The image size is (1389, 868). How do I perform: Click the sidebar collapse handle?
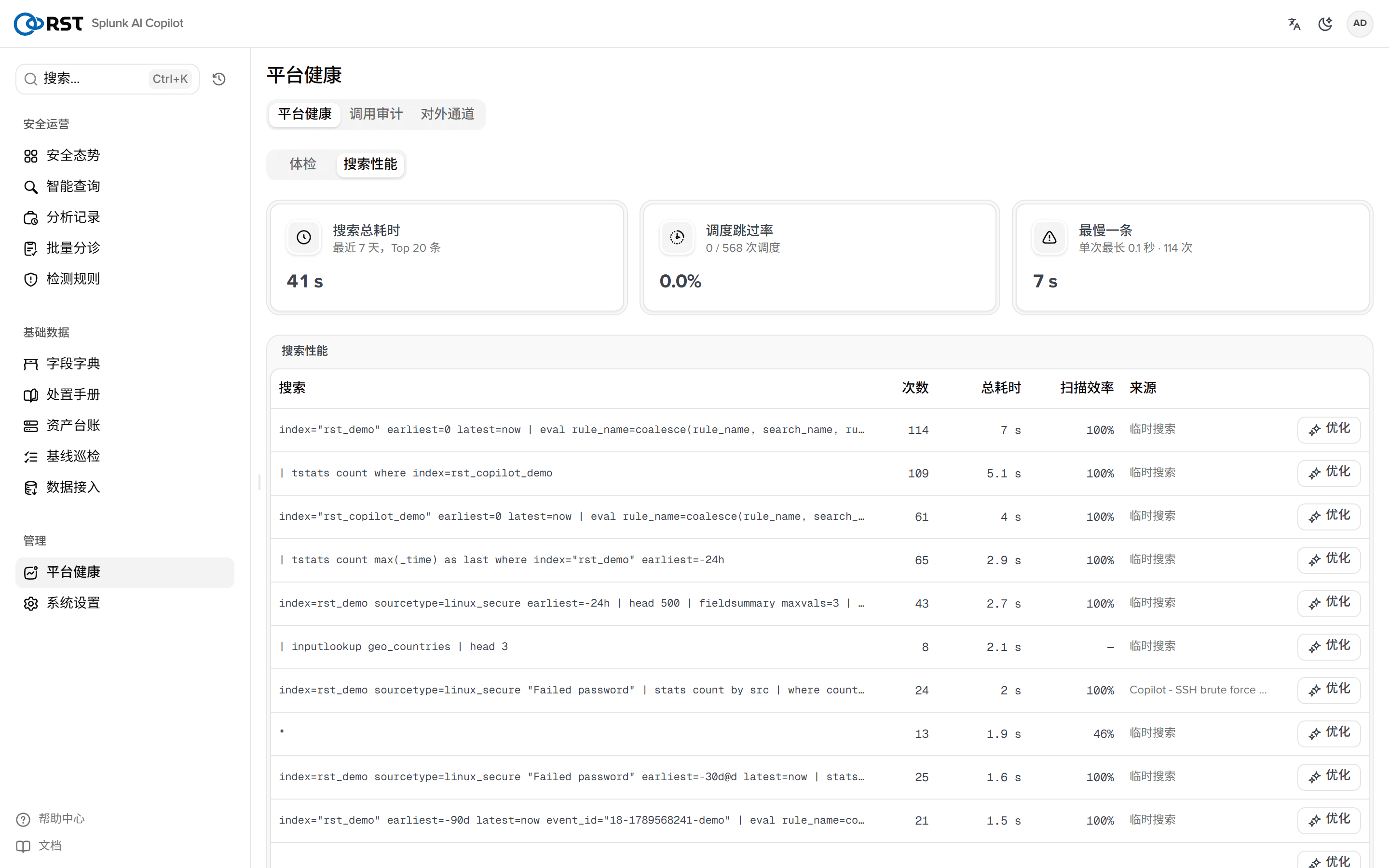tap(259, 482)
